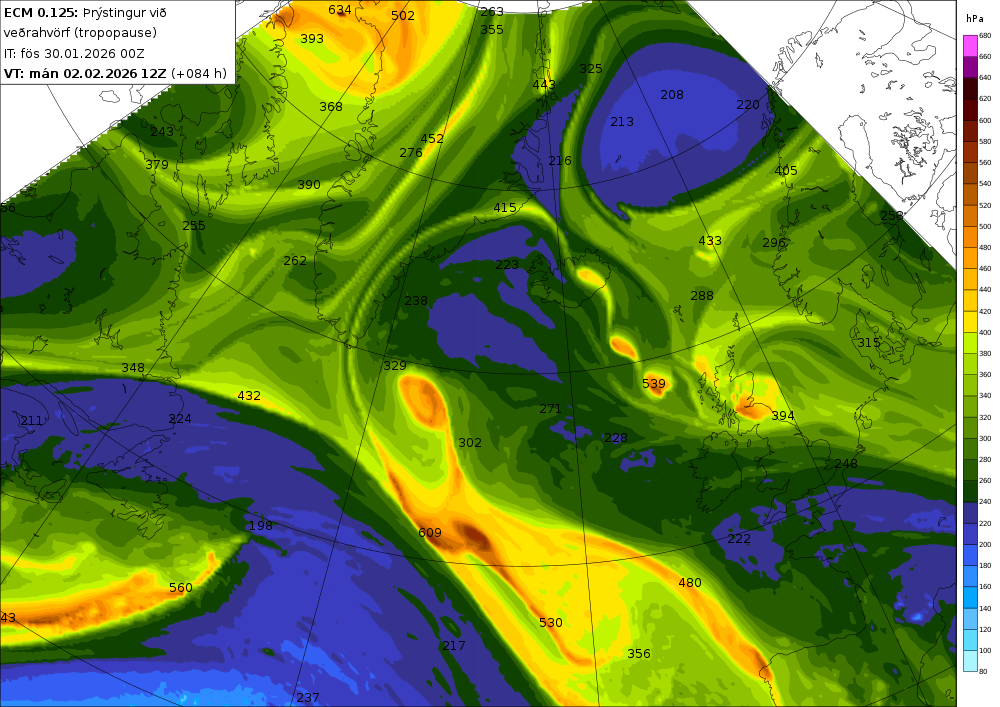Click the '300' label on the color scale
The width and height of the screenshot is (1000, 707).
pos(985,439)
